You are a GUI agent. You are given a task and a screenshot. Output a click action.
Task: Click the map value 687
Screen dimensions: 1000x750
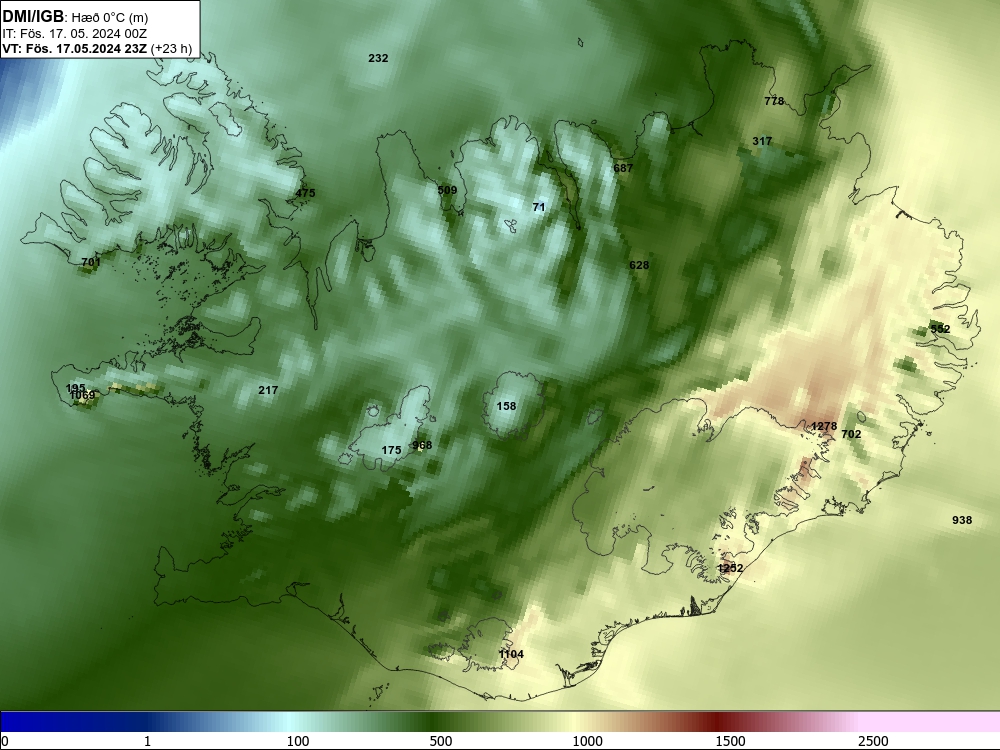coord(623,168)
